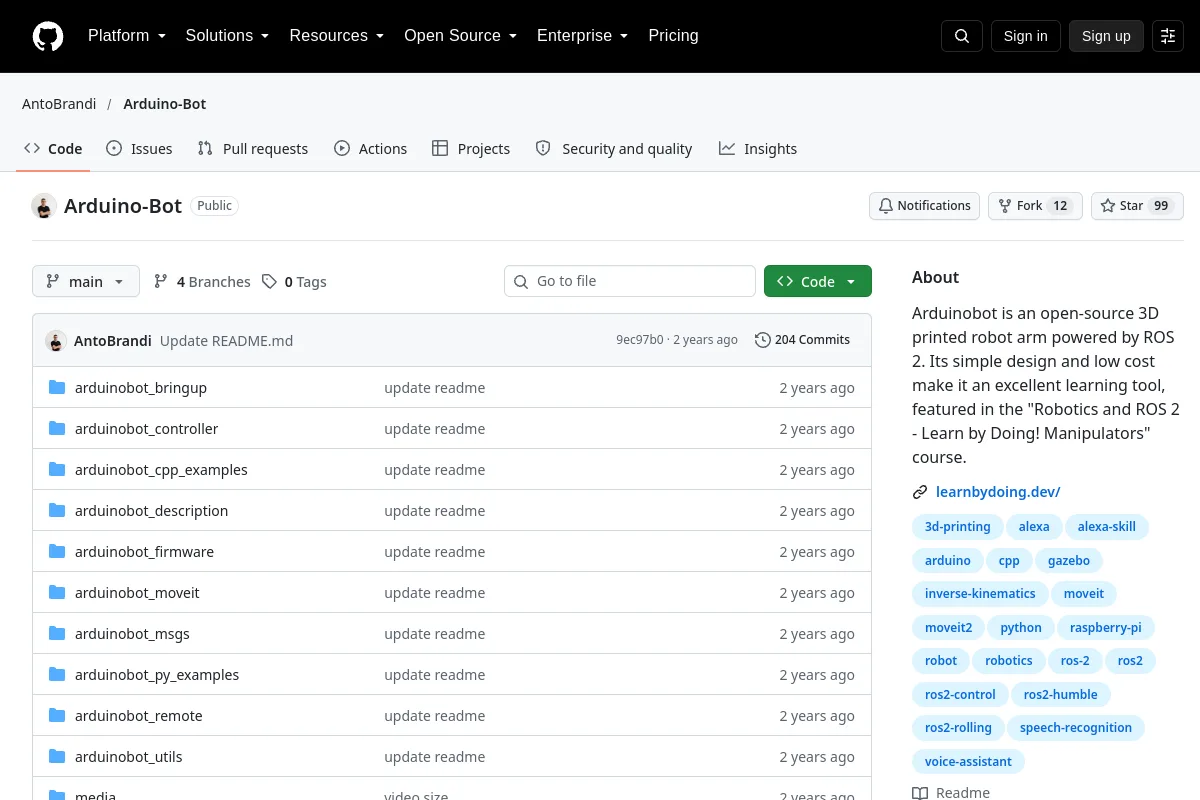Screen dimensions: 1200x800
Task: Click the Sign up button
Action: tap(1106, 36)
